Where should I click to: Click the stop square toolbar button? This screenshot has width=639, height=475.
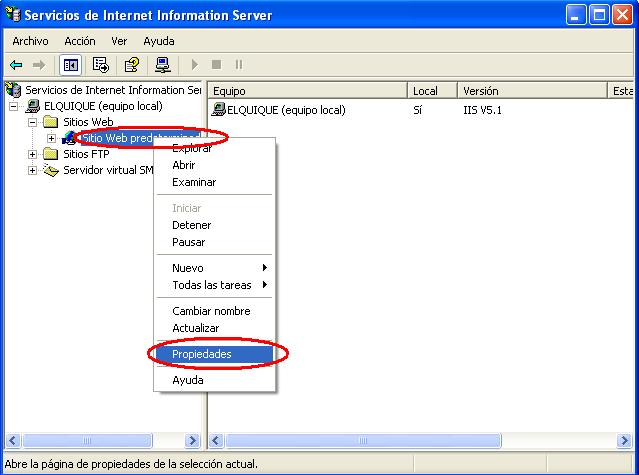[x=216, y=64]
